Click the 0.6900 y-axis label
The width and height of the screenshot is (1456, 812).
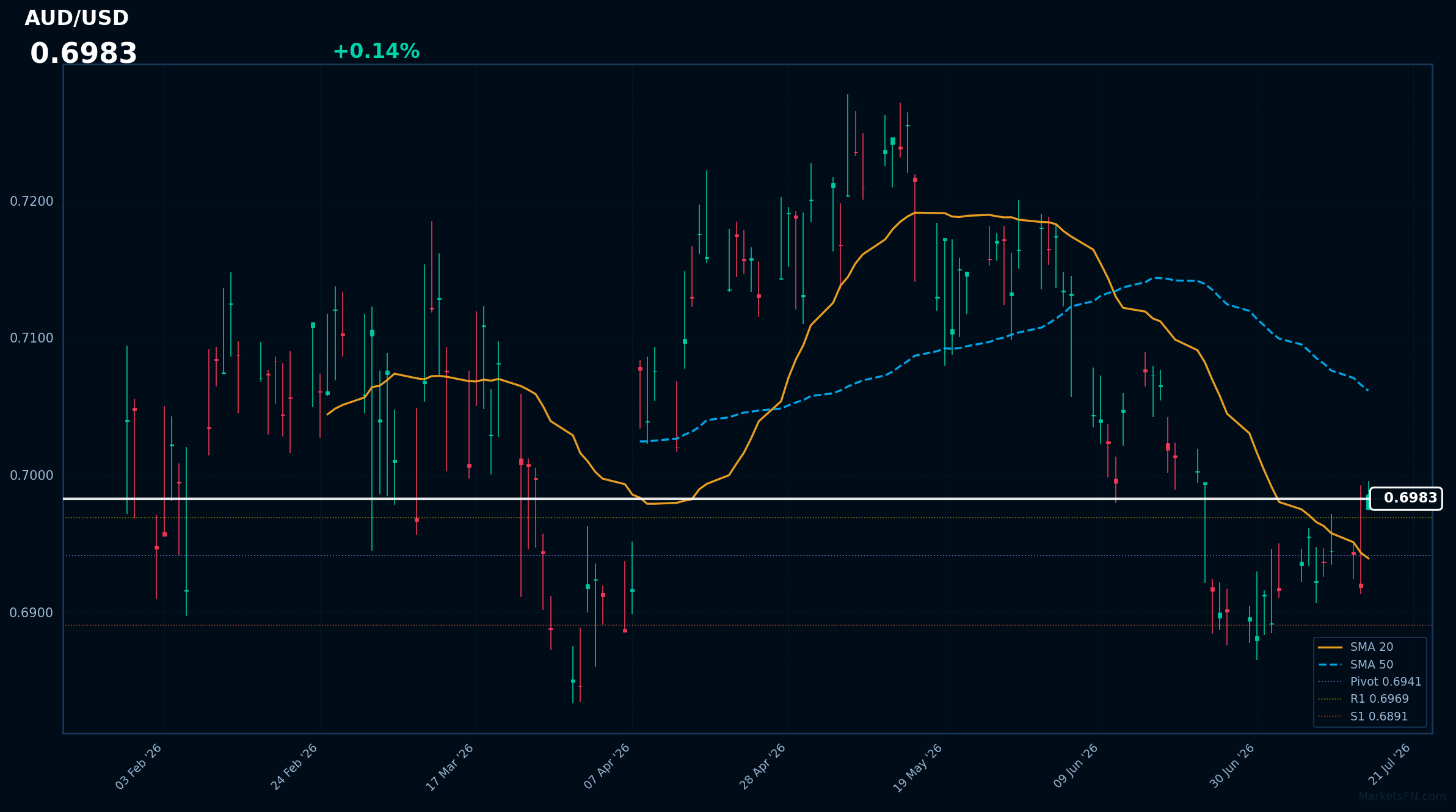[x=32, y=612]
